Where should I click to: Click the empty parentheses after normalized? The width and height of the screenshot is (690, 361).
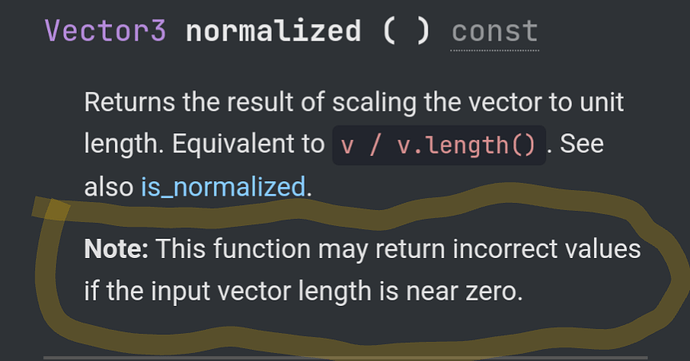point(407,31)
